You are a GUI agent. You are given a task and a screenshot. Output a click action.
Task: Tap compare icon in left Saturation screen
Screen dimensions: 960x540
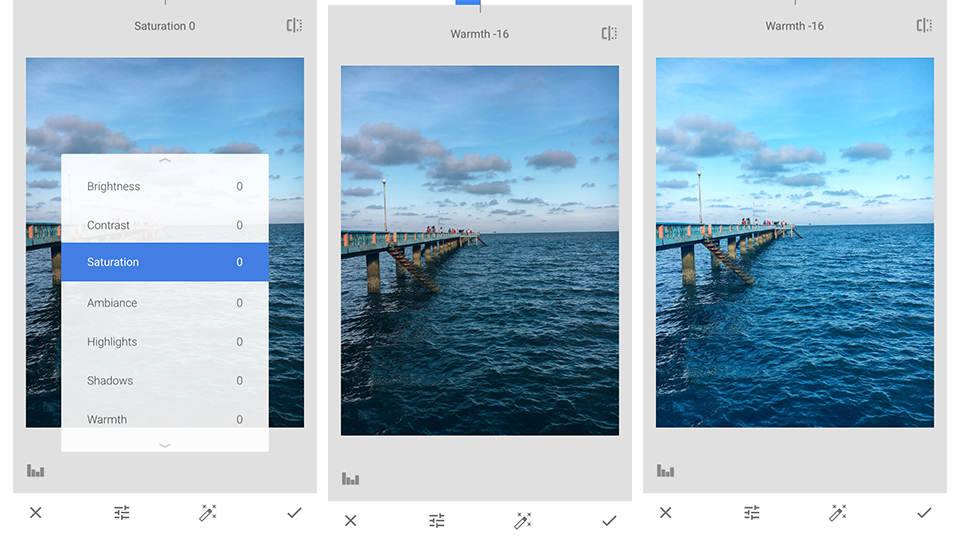point(294,26)
